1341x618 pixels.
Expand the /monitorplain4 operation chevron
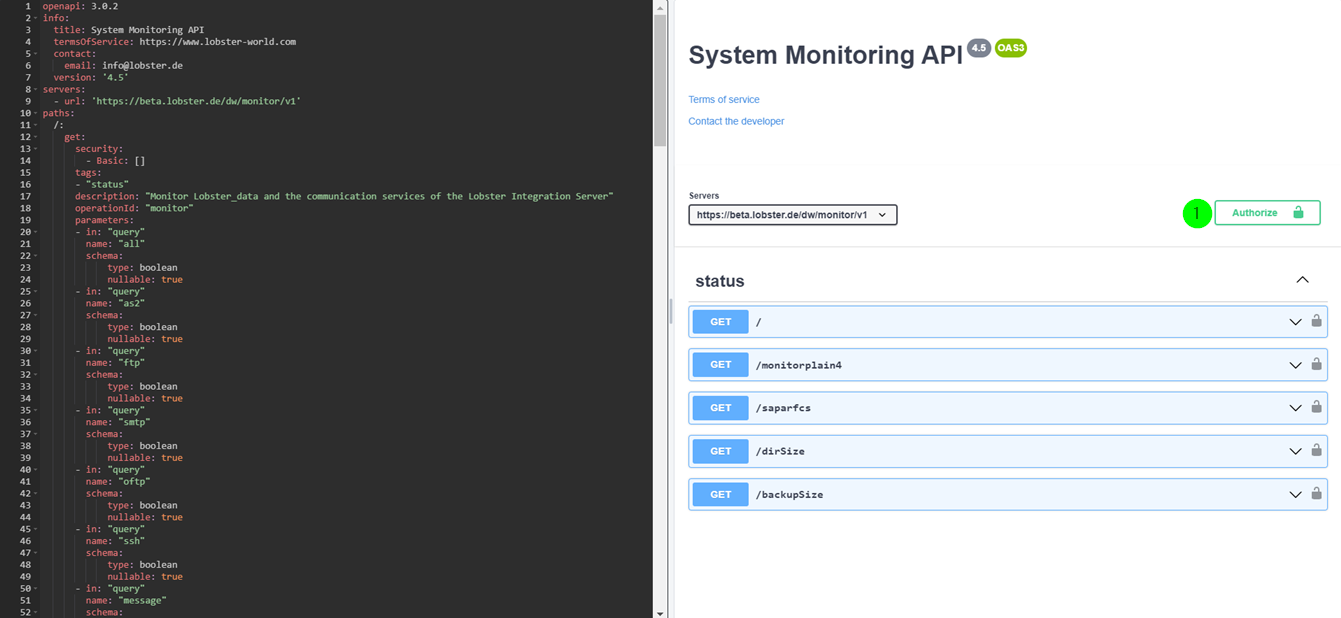(x=1295, y=365)
